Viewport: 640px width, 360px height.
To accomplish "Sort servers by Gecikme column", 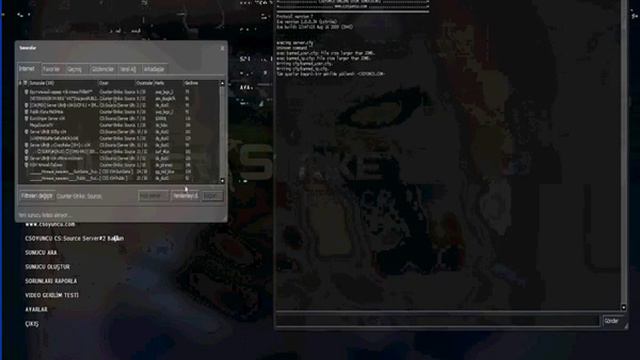I will (201, 83).
